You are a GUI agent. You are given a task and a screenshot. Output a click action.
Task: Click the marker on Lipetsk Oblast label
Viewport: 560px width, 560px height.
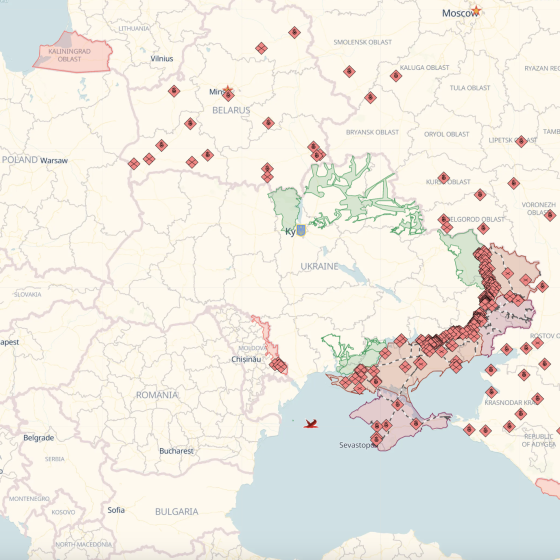point(521,141)
